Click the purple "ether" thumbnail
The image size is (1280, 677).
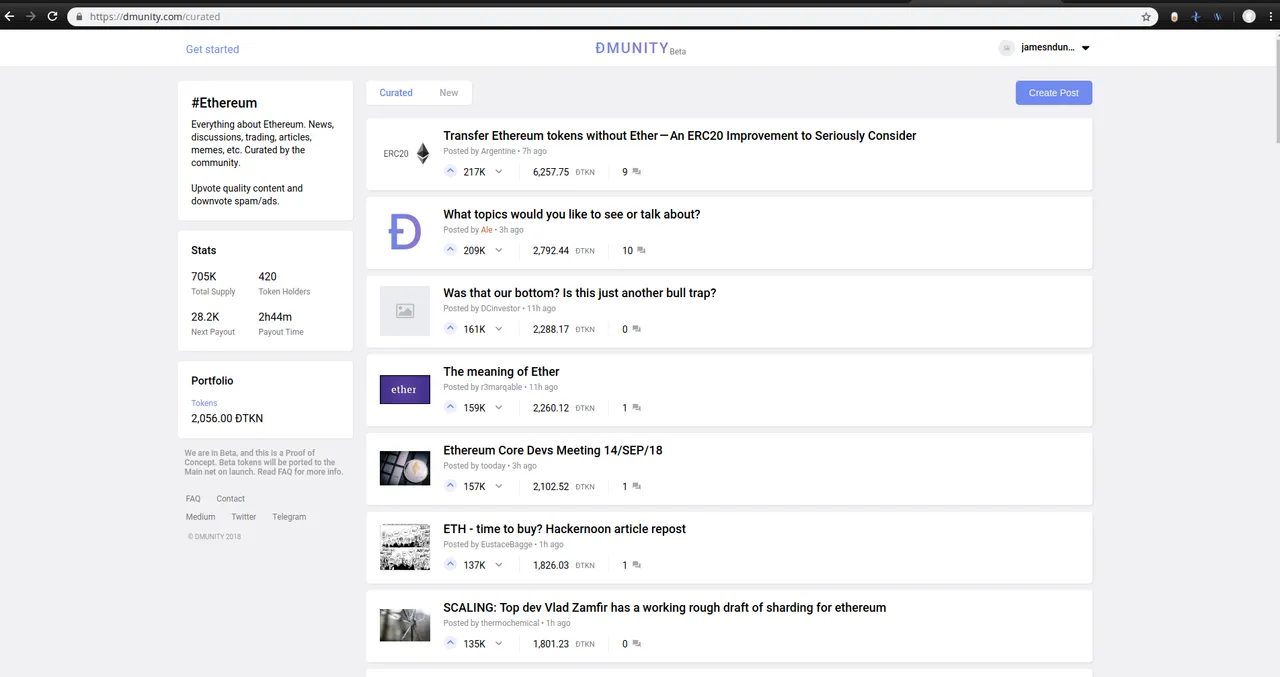pyautogui.click(x=405, y=390)
